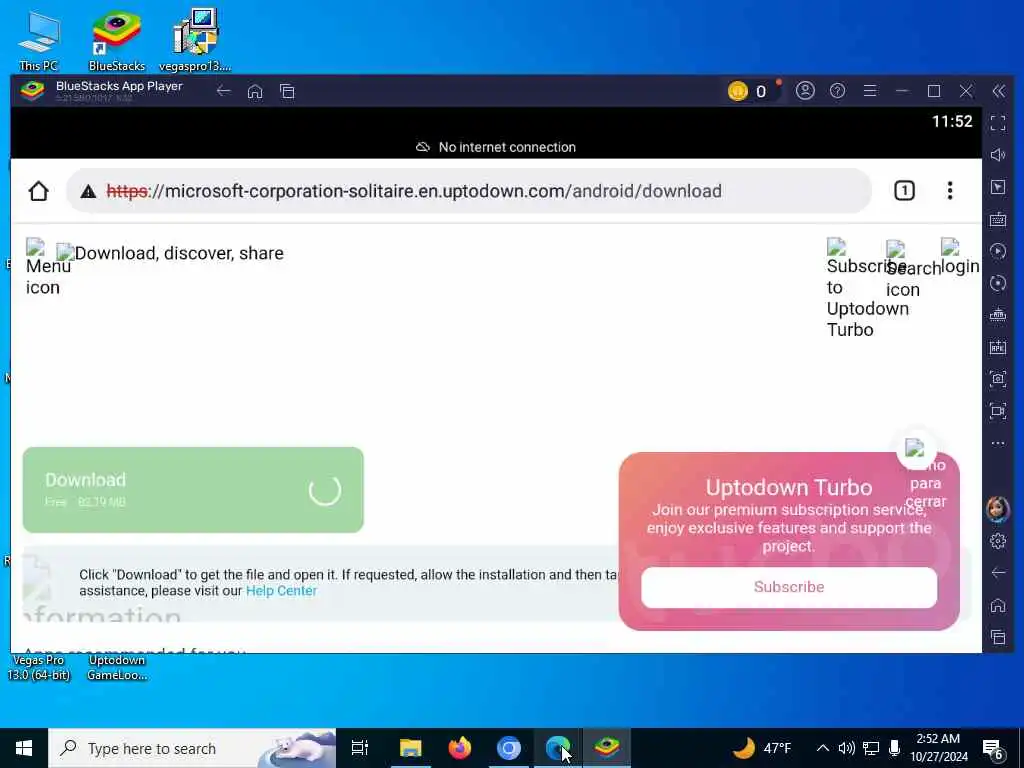
Task: Open the browser tab switcher showing 1
Action: [x=904, y=191]
